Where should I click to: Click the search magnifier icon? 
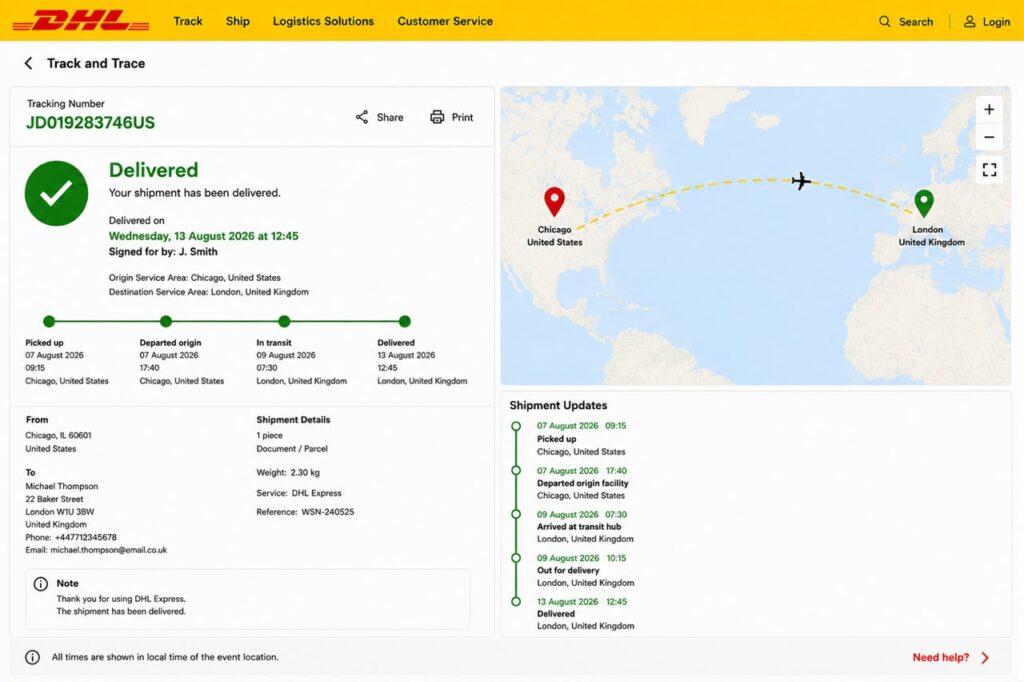click(x=884, y=22)
